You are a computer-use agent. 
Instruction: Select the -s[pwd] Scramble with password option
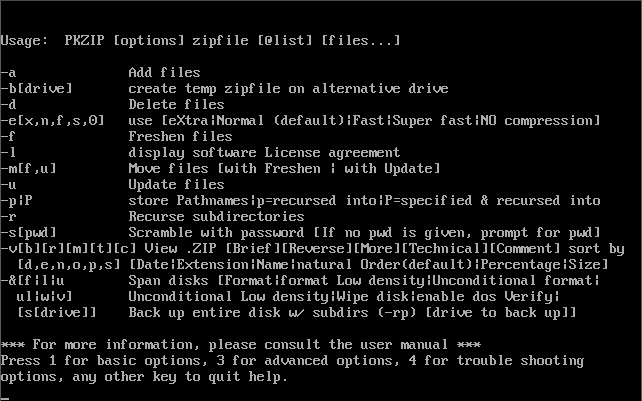point(300,232)
